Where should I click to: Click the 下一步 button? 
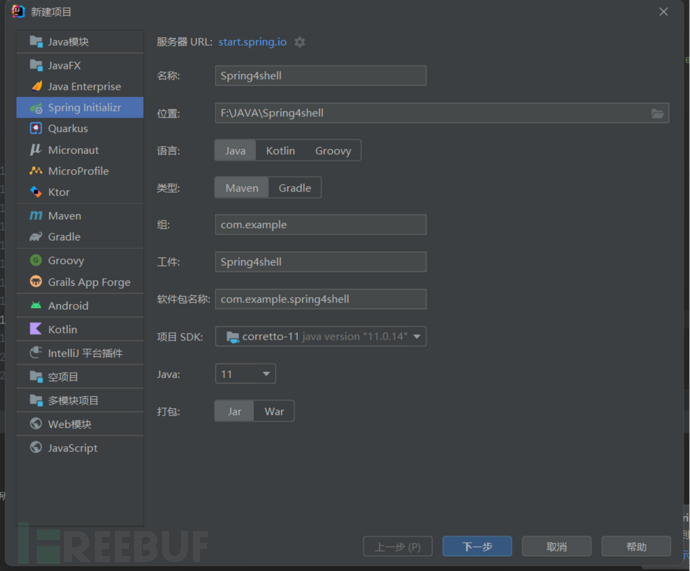[x=477, y=547]
